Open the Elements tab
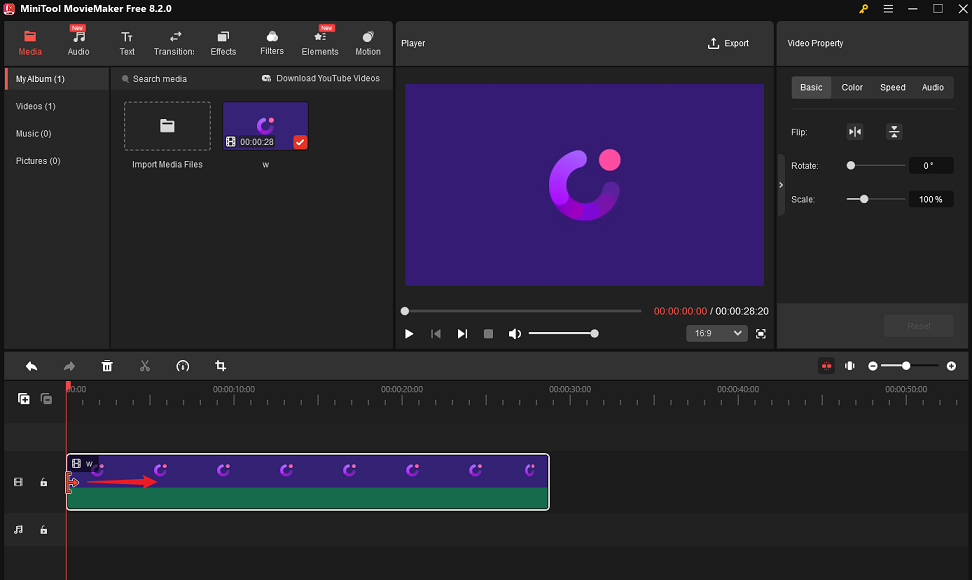 (x=320, y=43)
